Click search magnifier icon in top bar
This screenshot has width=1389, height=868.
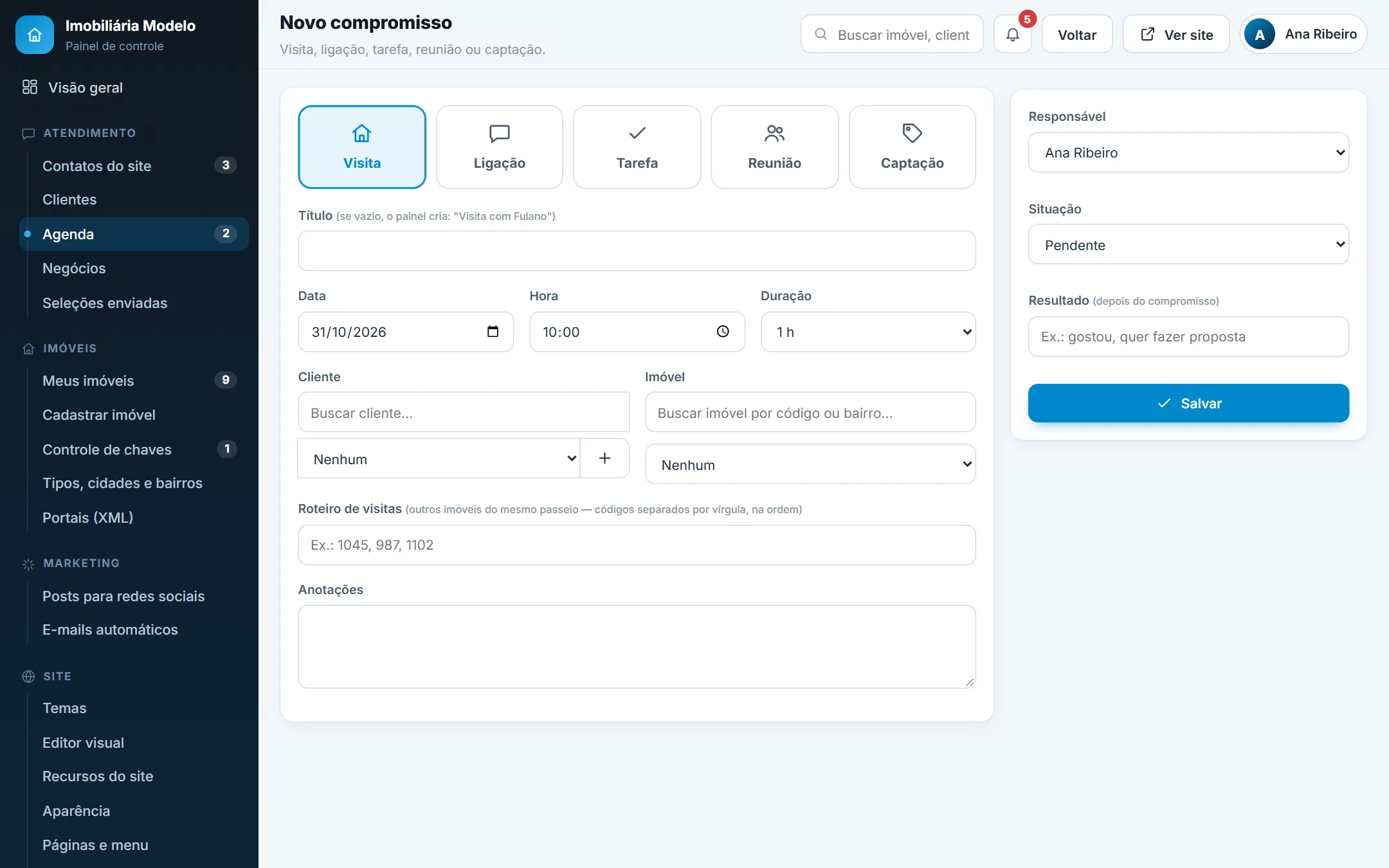click(821, 34)
